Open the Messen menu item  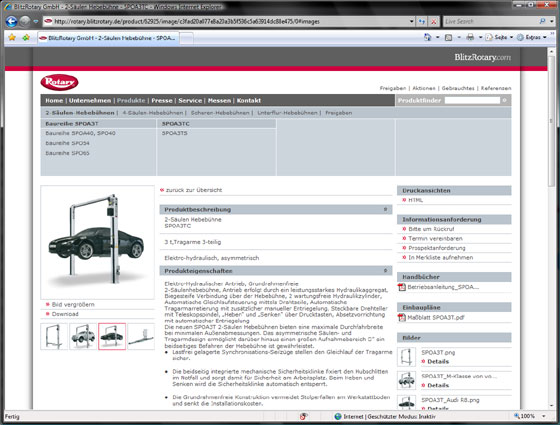[x=219, y=101]
